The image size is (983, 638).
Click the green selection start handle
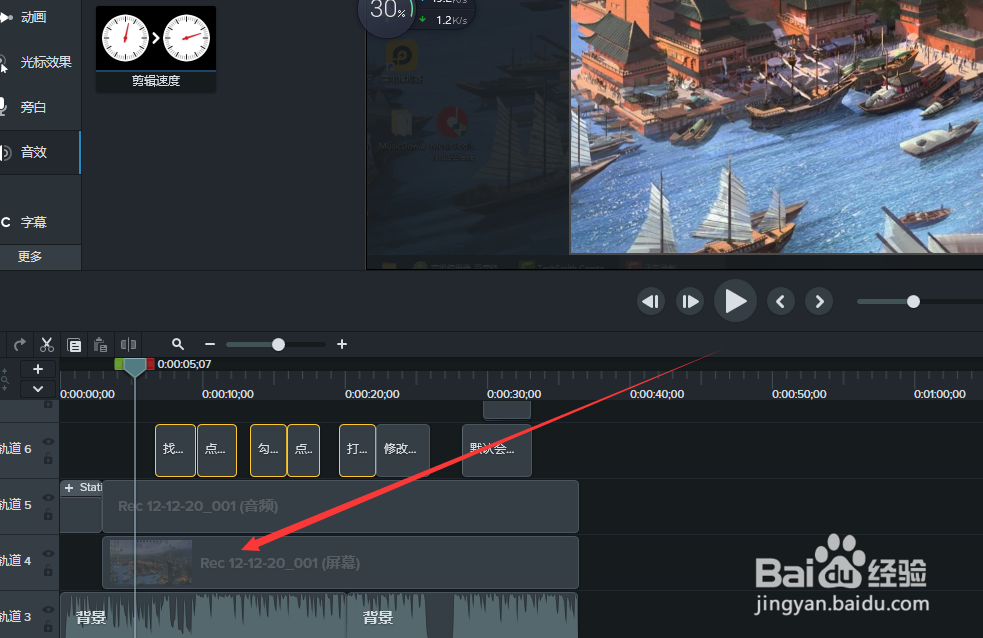(119, 364)
